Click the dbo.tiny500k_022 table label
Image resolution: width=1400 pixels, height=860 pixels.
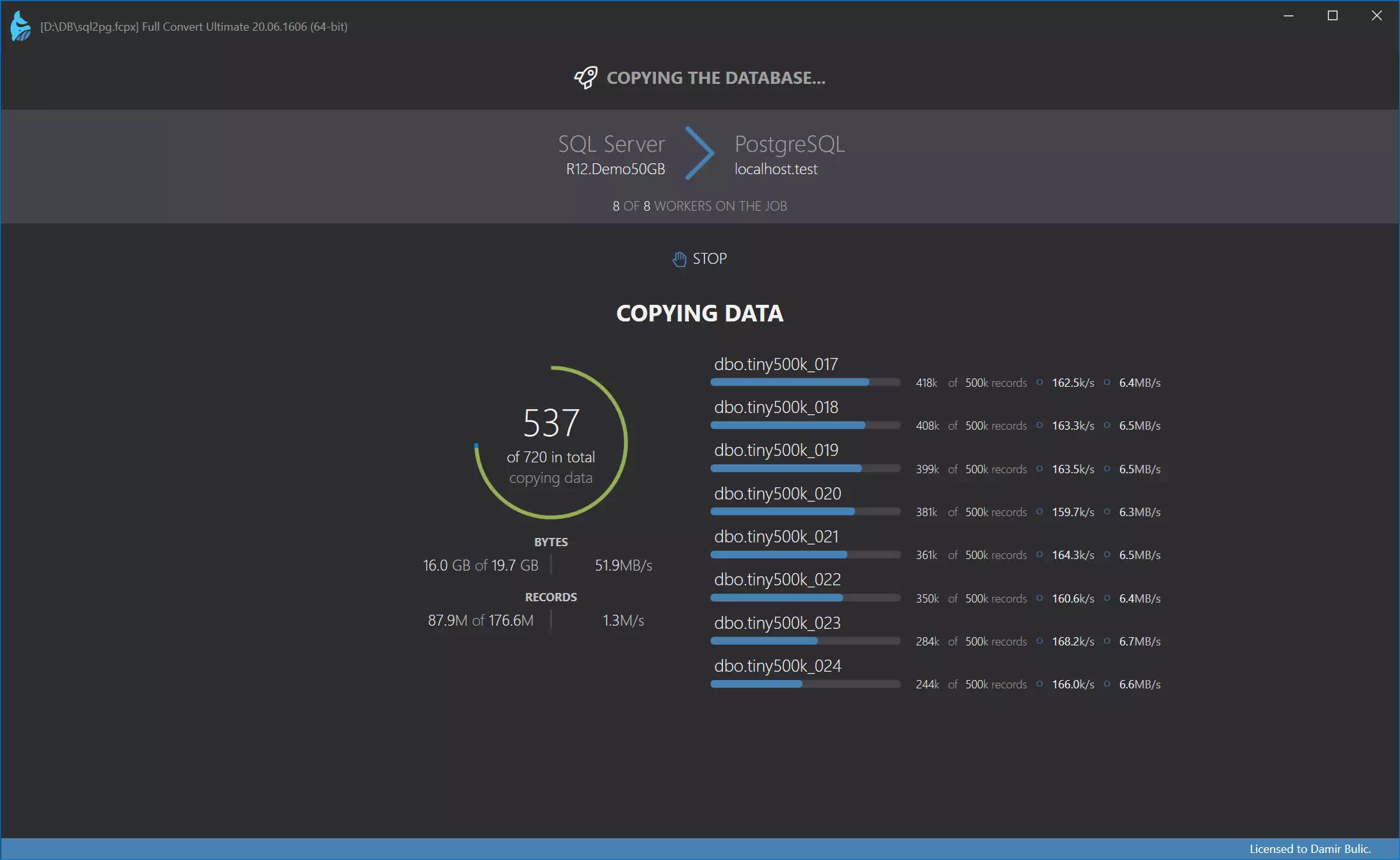click(x=777, y=580)
